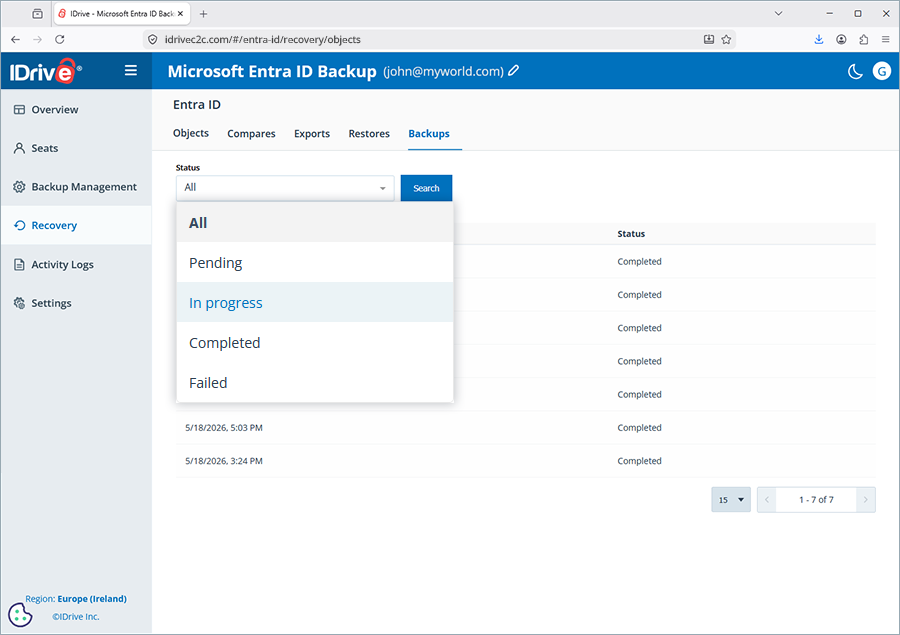Select Recovery in the sidebar
Image resolution: width=900 pixels, height=635 pixels.
pyautogui.click(x=76, y=225)
